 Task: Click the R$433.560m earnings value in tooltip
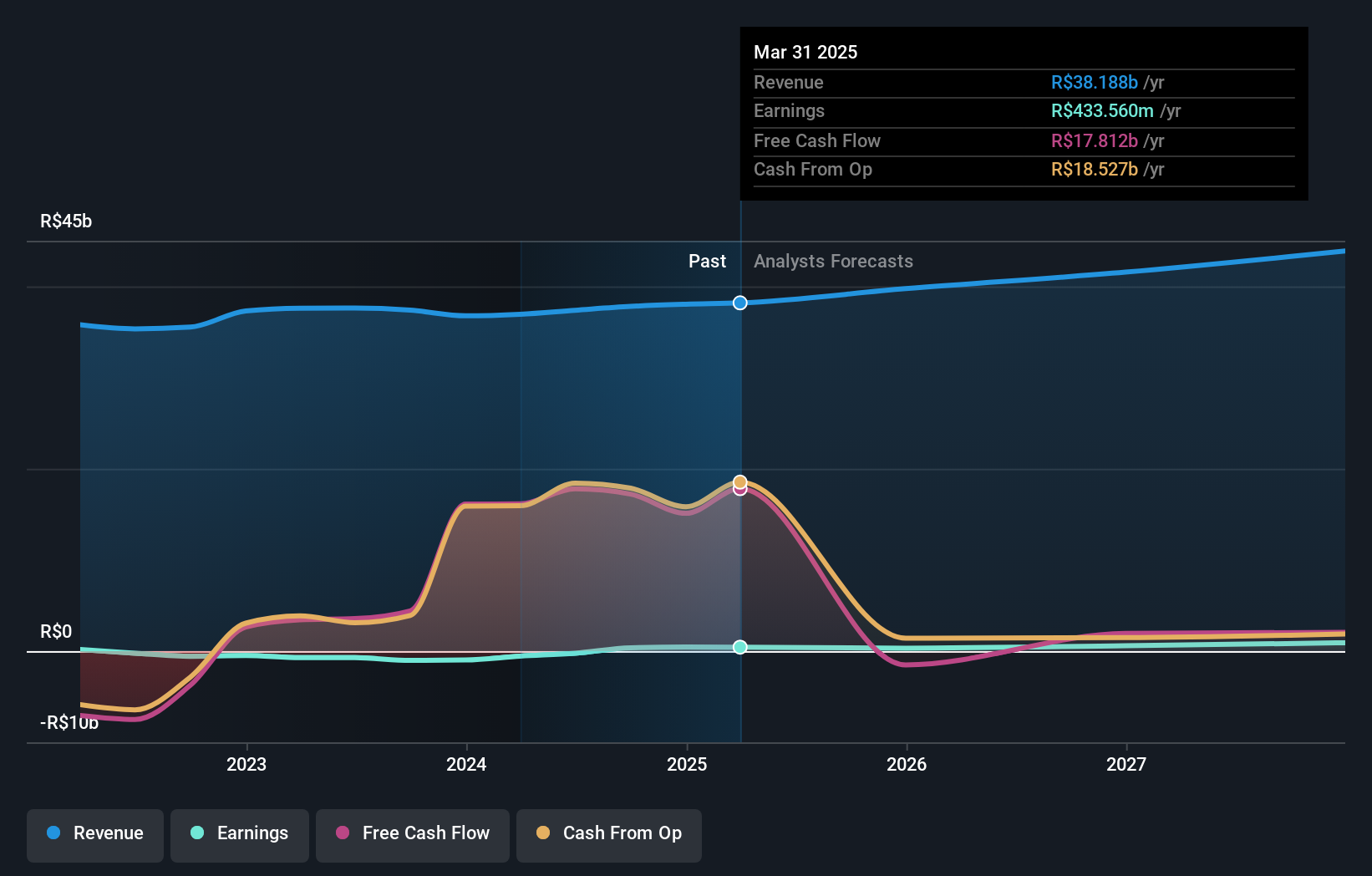[1102, 111]
